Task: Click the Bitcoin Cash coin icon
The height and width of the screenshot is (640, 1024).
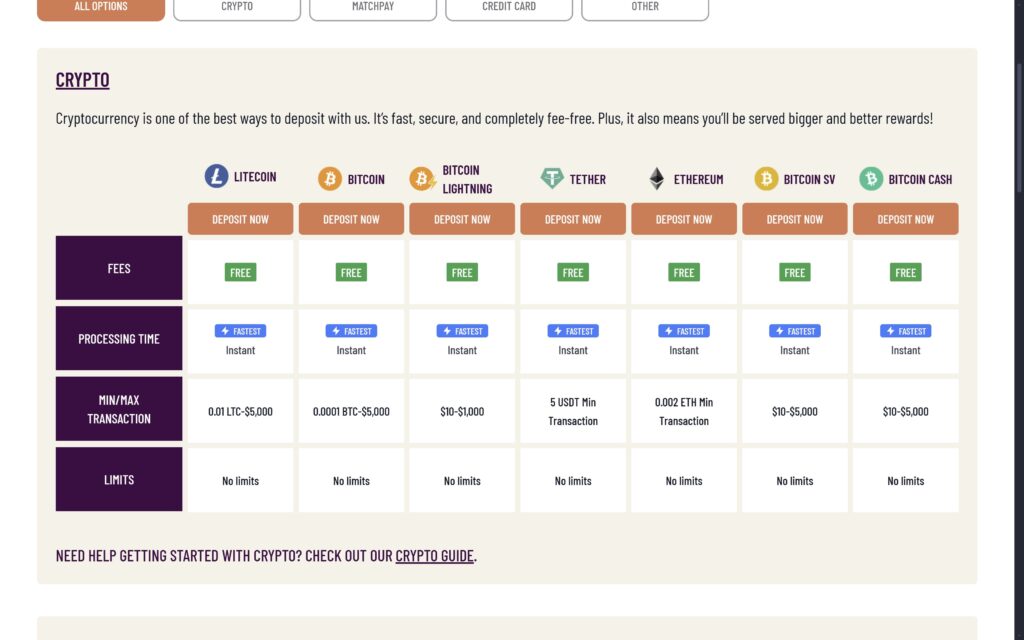Action: pos(869,178)
